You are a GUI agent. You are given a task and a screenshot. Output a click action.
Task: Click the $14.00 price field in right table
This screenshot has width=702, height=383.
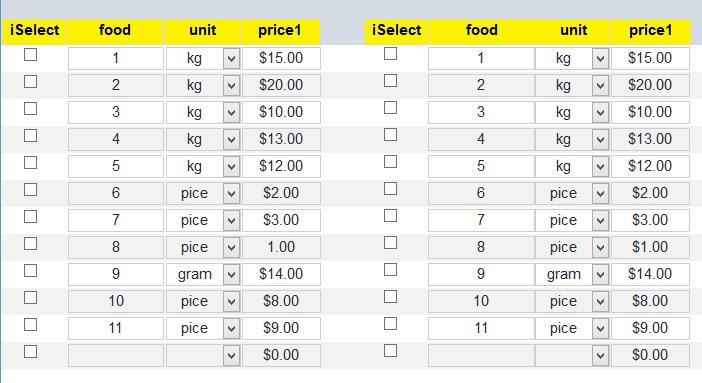tap(650, 274)
